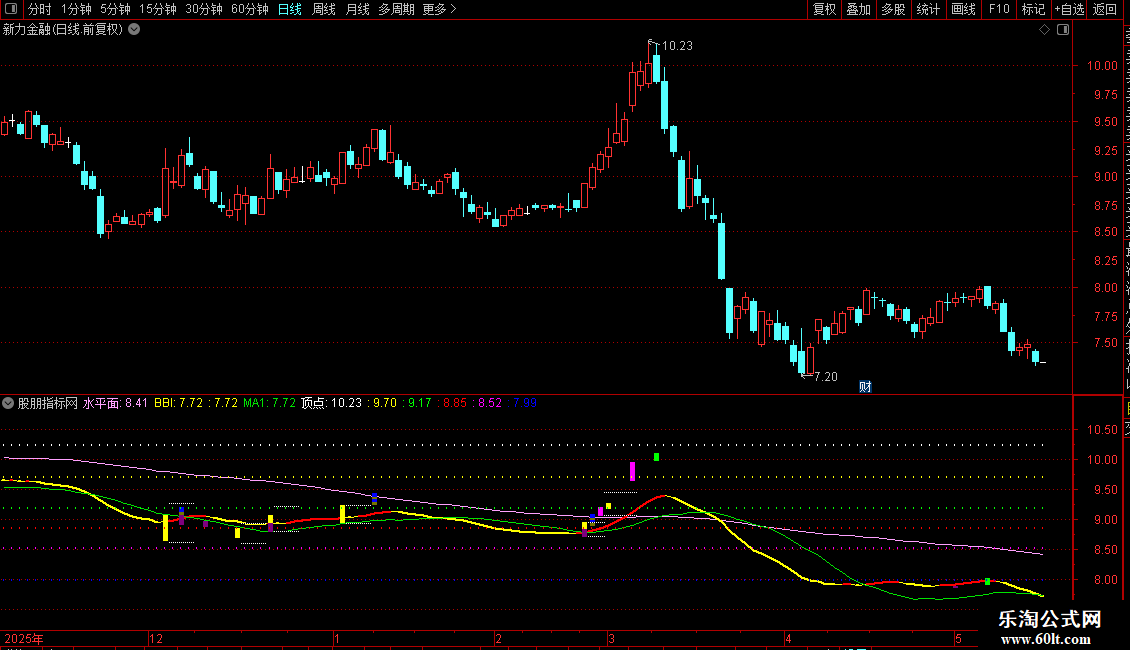Viewport: 1130px width, 650px height.
Task: Click the 2025年 date axis label
Action: click(x=24, y=639)
